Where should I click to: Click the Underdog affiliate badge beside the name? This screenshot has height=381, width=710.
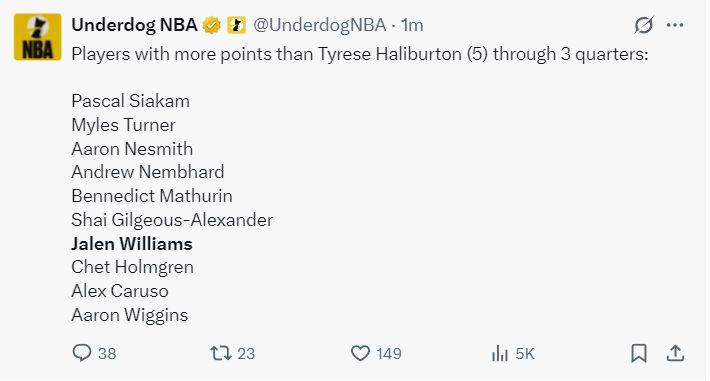[x=236, y=25]
